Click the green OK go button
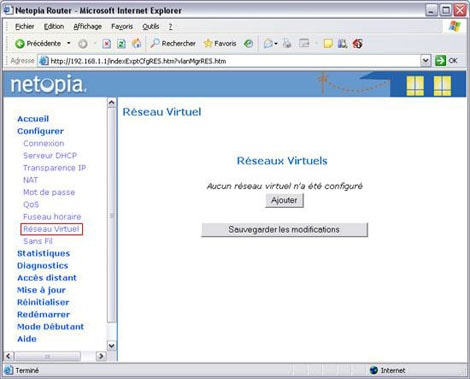 (446, 61)
